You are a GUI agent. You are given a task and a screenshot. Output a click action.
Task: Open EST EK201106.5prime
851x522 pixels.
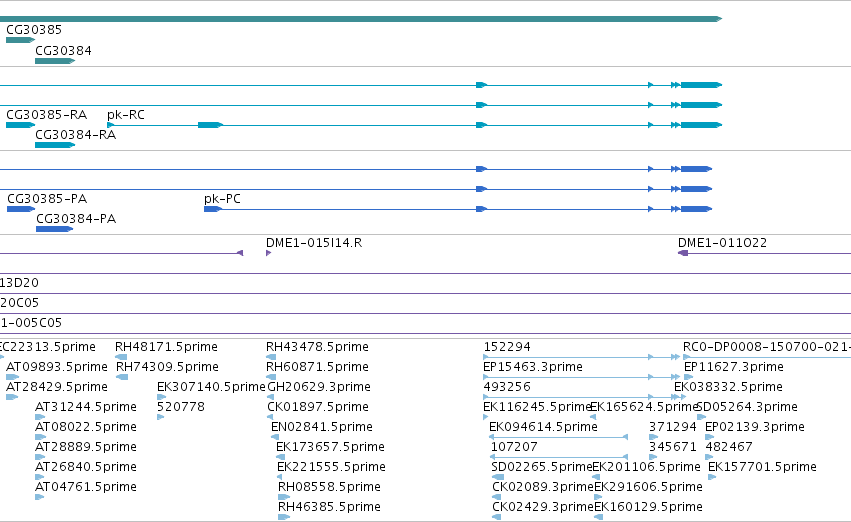(646, 467)
